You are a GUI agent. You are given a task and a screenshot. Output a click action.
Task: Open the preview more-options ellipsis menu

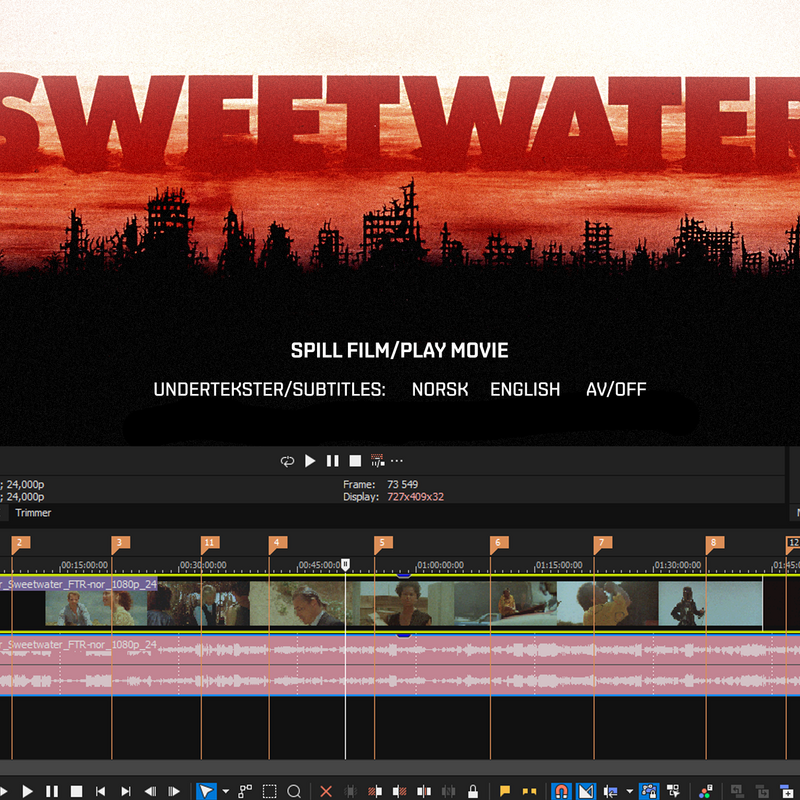point(396,461)
